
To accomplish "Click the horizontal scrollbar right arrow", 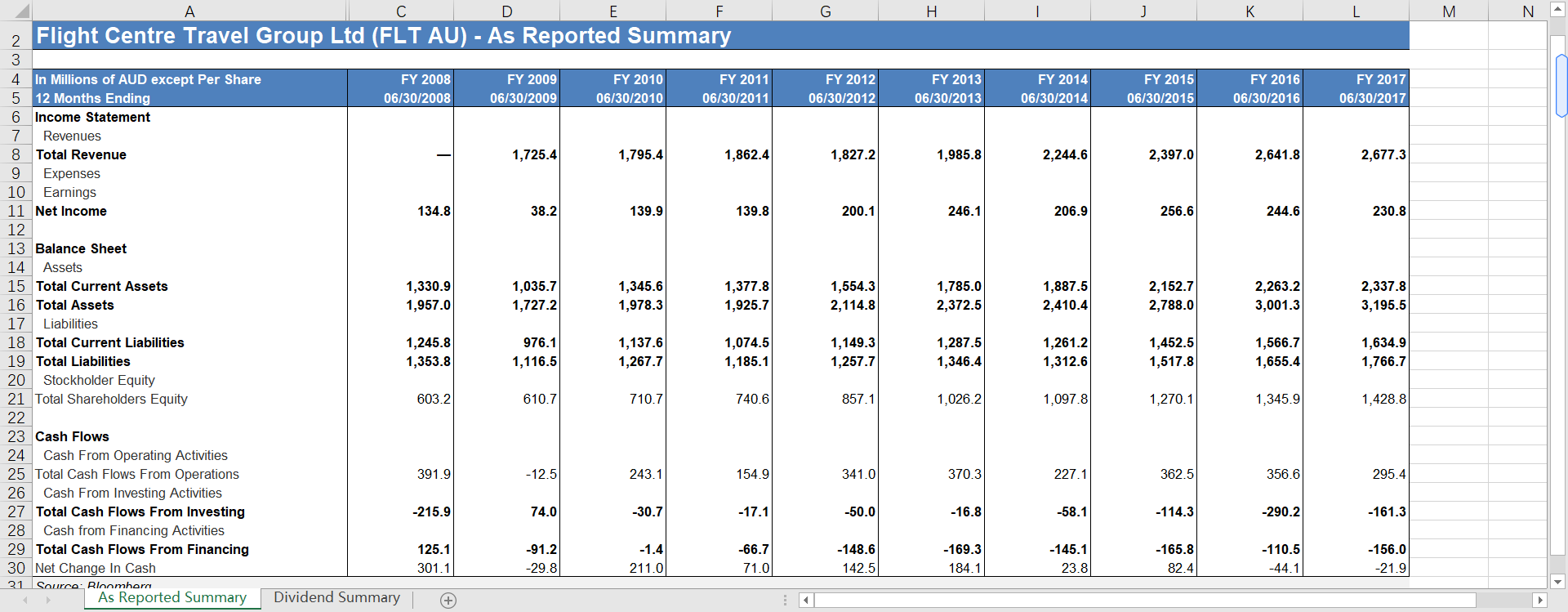I will [1540, 601].
